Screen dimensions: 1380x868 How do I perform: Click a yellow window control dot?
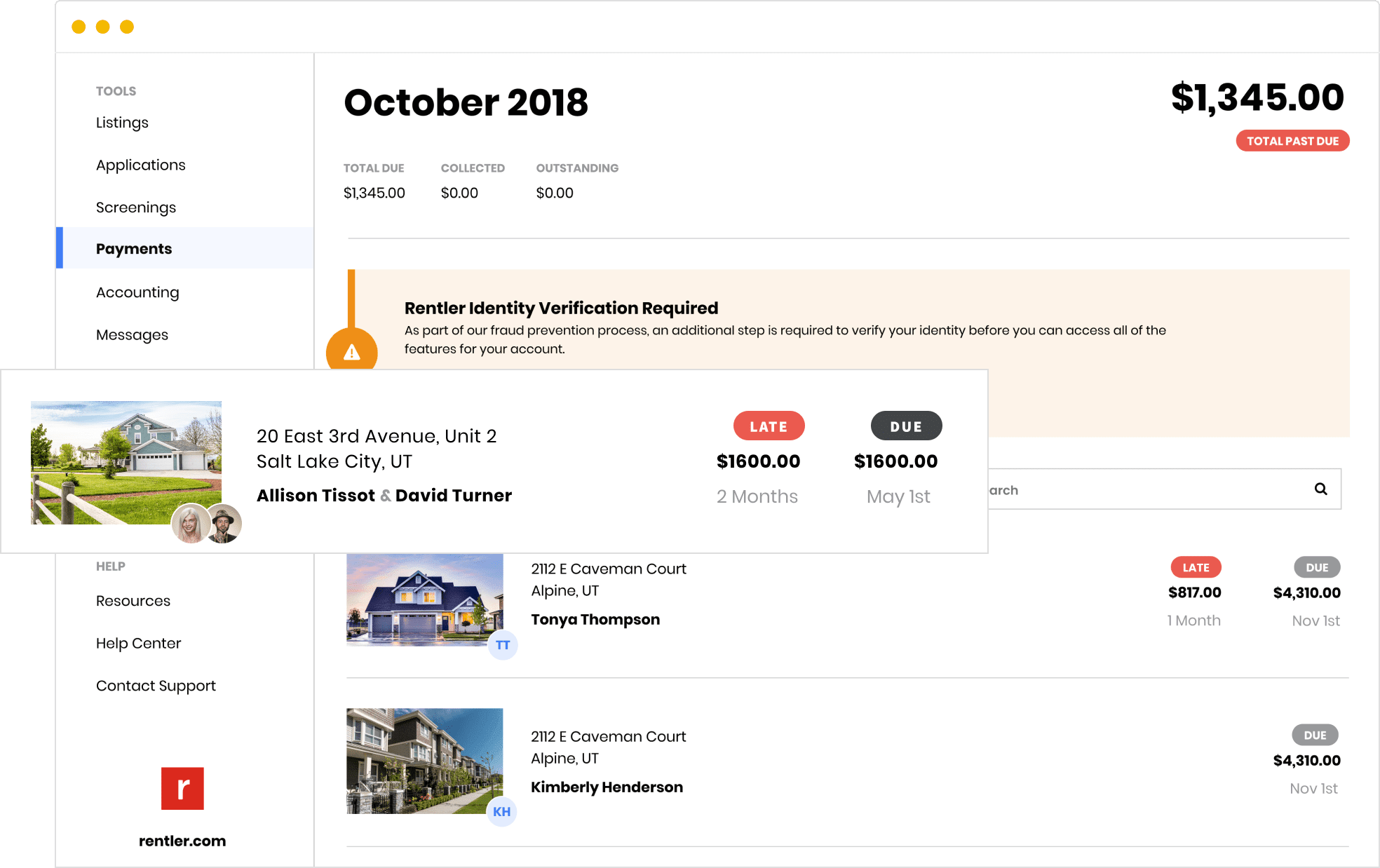79,26
